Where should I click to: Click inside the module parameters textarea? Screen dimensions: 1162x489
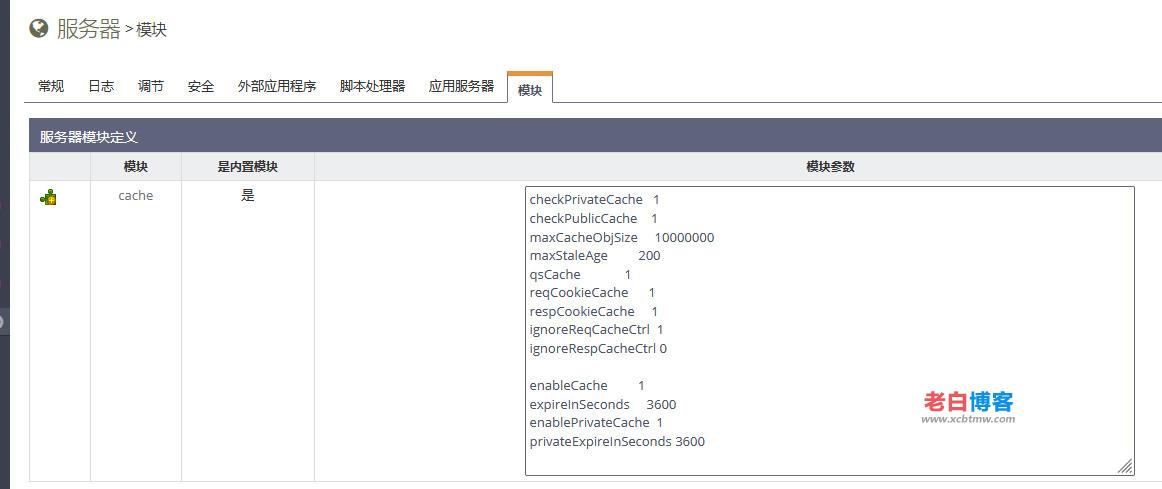point(829,330)
